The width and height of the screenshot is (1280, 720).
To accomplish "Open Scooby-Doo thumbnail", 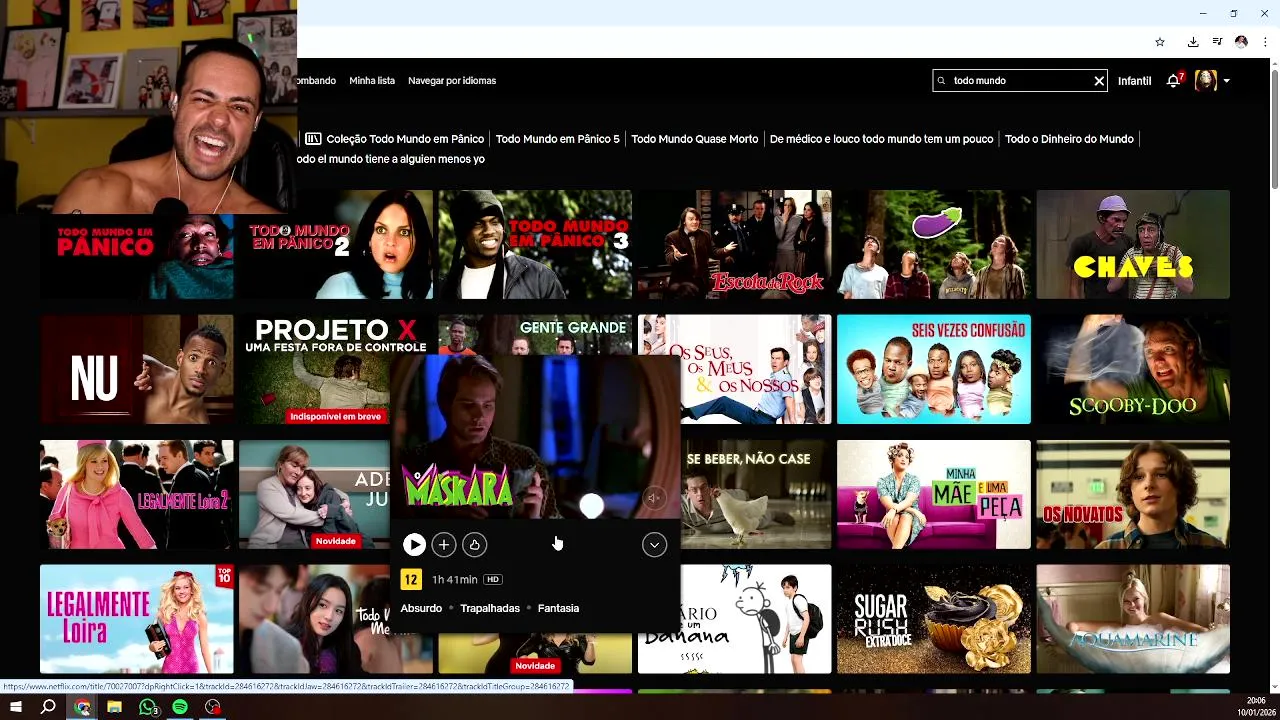I will pos(1133,369).
